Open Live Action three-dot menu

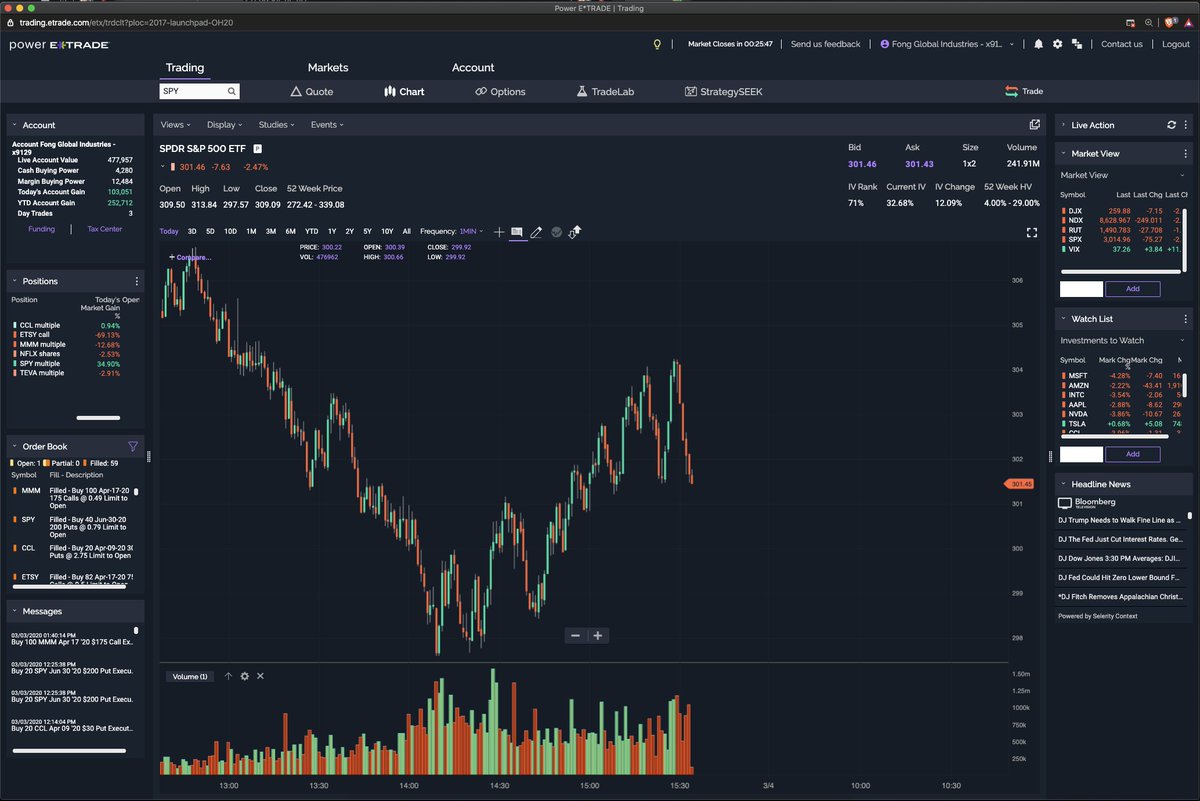(x=1186, y=125)
